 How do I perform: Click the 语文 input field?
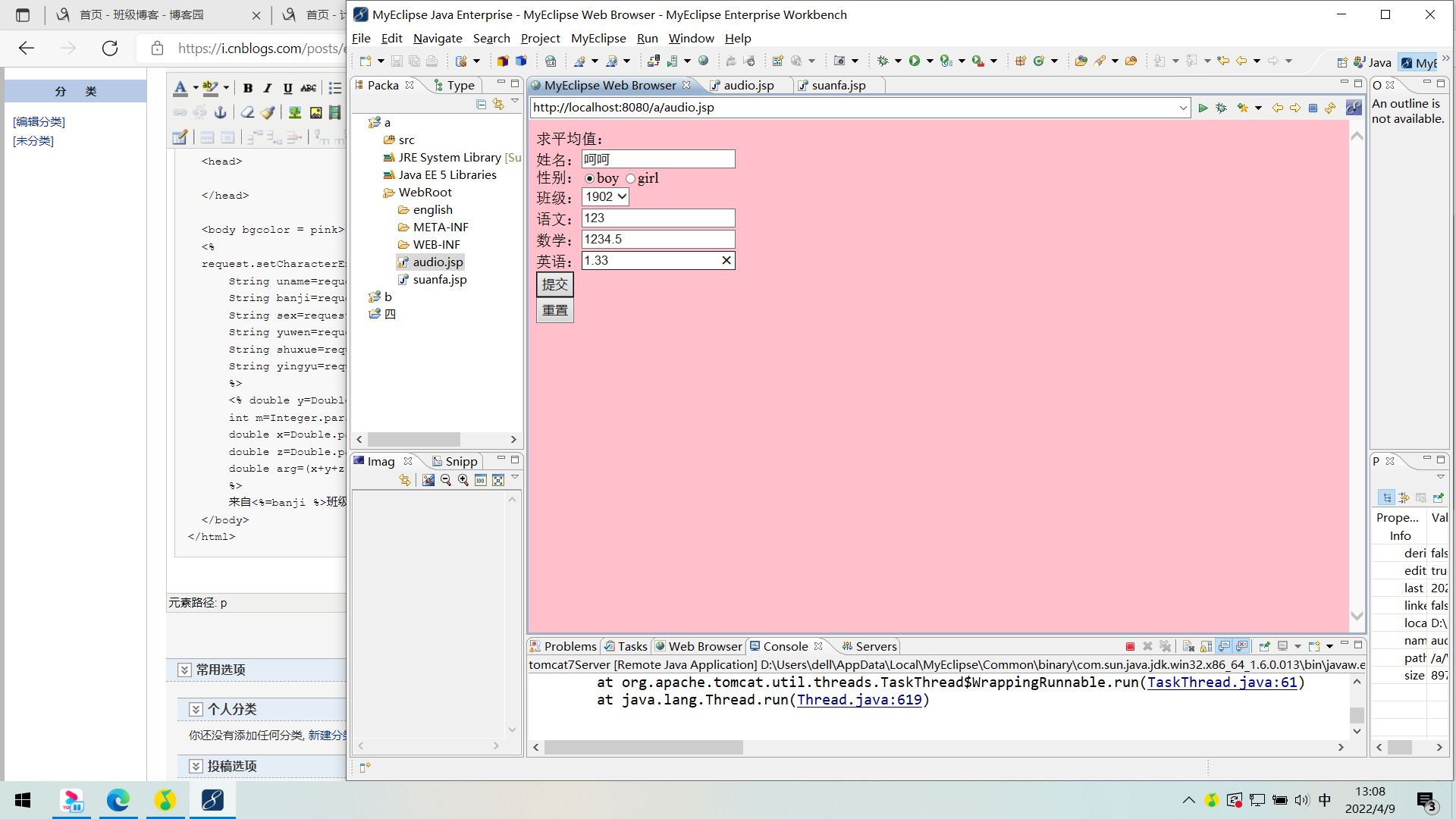(657, 218)
